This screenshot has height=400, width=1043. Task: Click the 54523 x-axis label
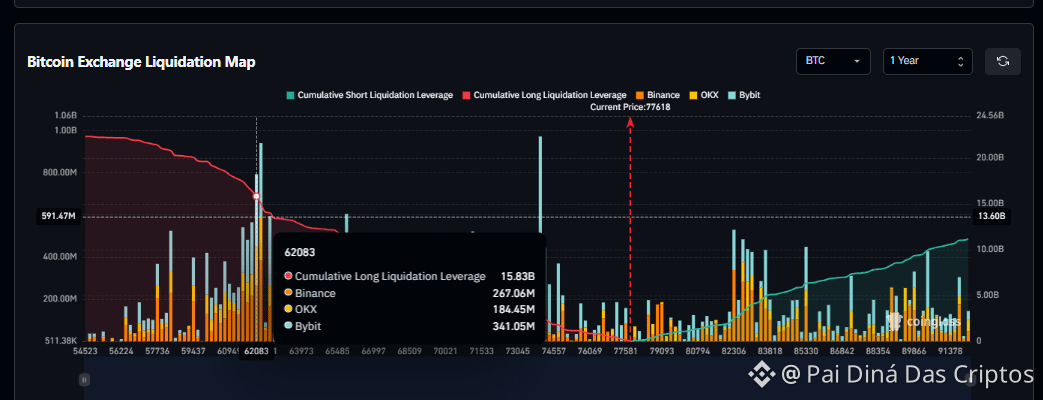tap(85, 351)
